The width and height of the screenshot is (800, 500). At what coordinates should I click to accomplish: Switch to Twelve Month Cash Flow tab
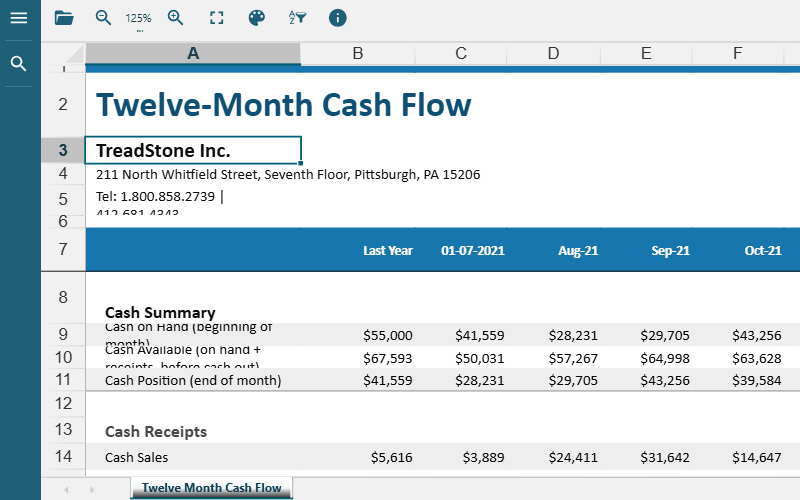pos(212,488)
